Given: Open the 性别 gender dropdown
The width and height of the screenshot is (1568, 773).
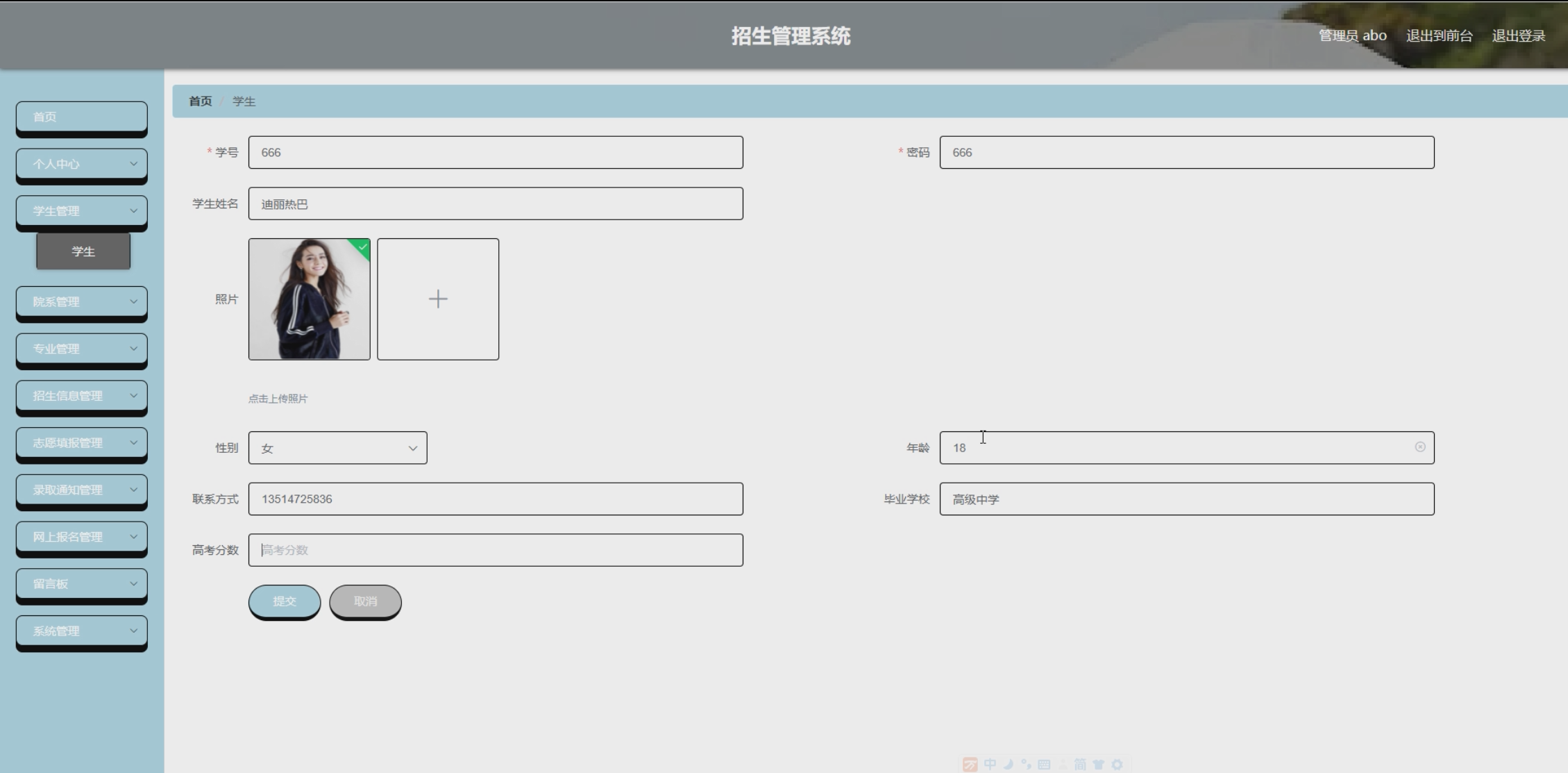Looking at the screenshot, I should (337, 448).
